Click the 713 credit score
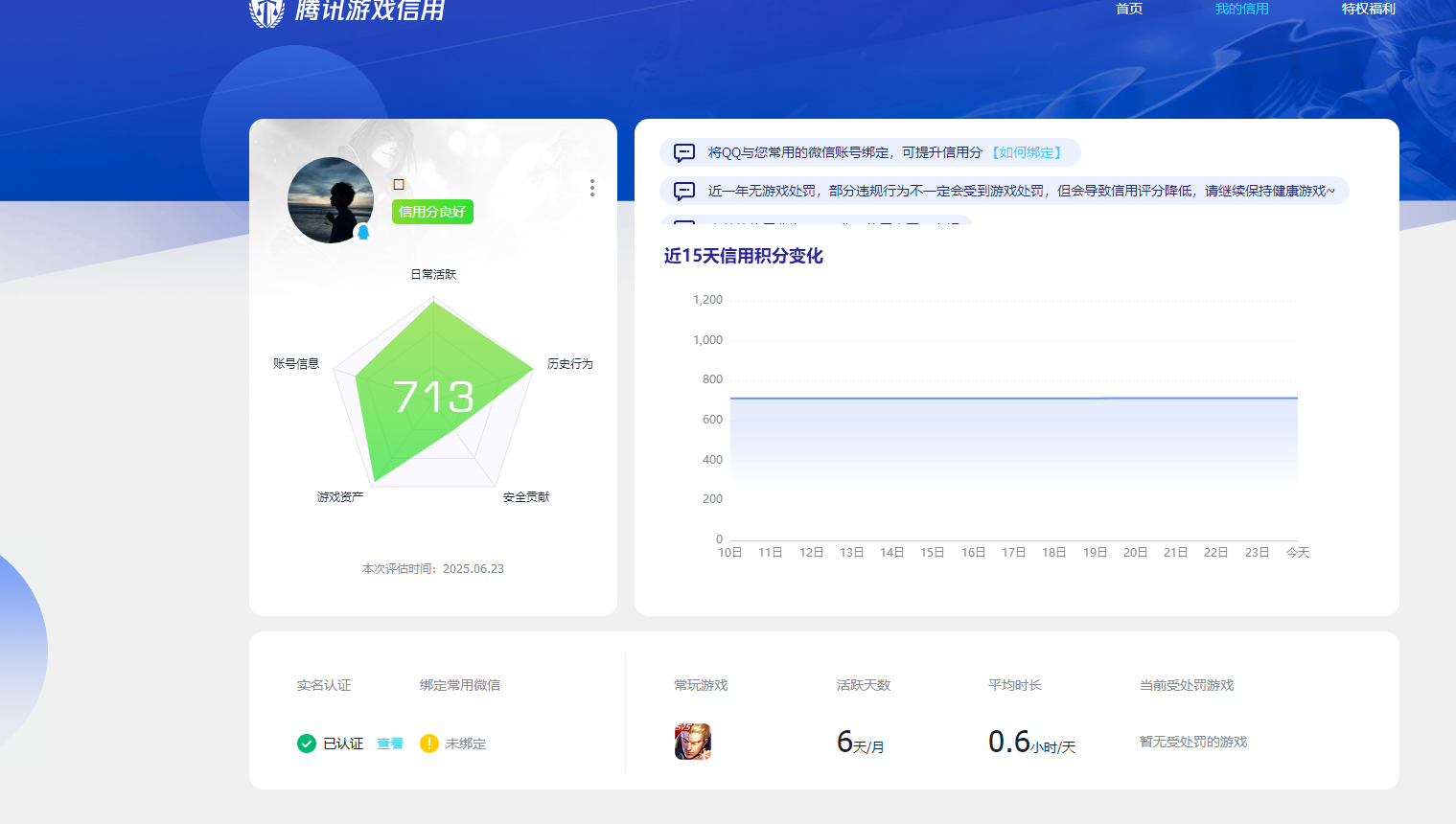The image size is (1456, 824). tap(433, 397)
